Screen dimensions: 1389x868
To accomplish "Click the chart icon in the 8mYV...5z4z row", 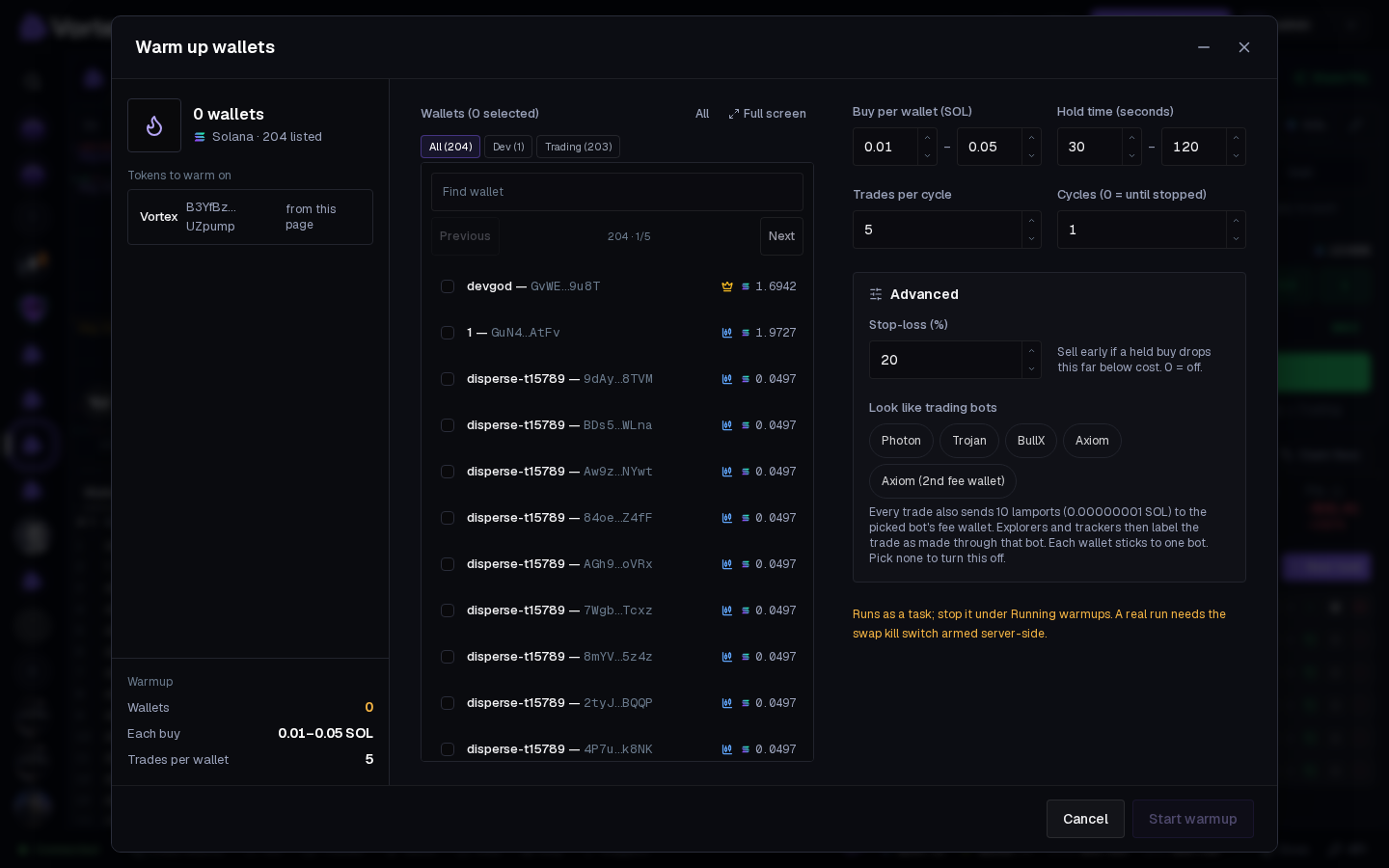I will (727, 657).
